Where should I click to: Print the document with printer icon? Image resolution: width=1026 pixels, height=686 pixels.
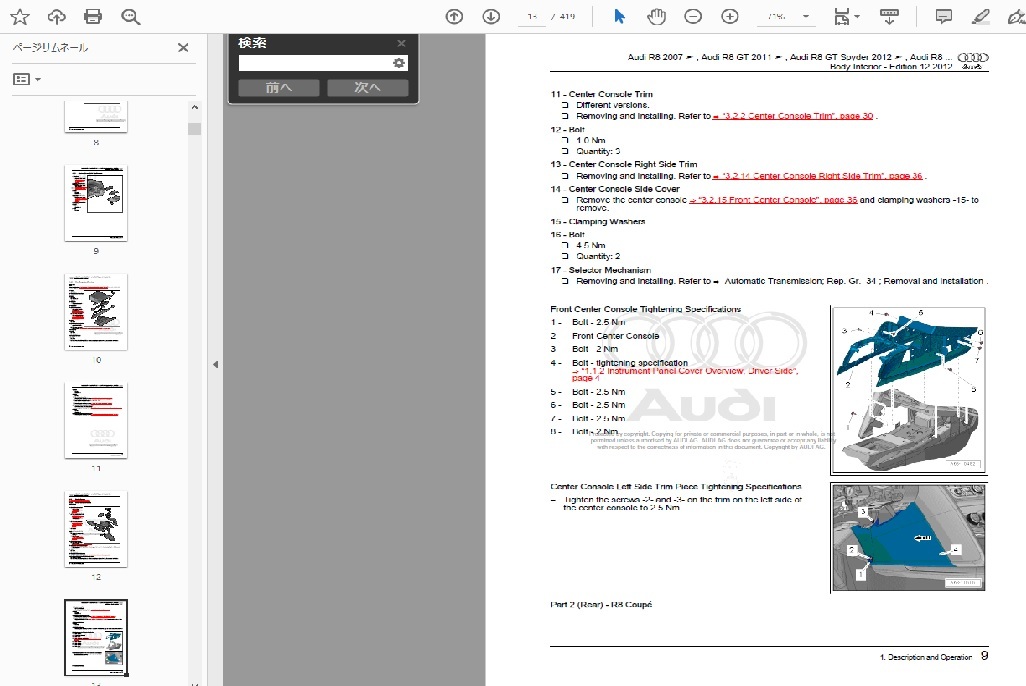[93, 16]
